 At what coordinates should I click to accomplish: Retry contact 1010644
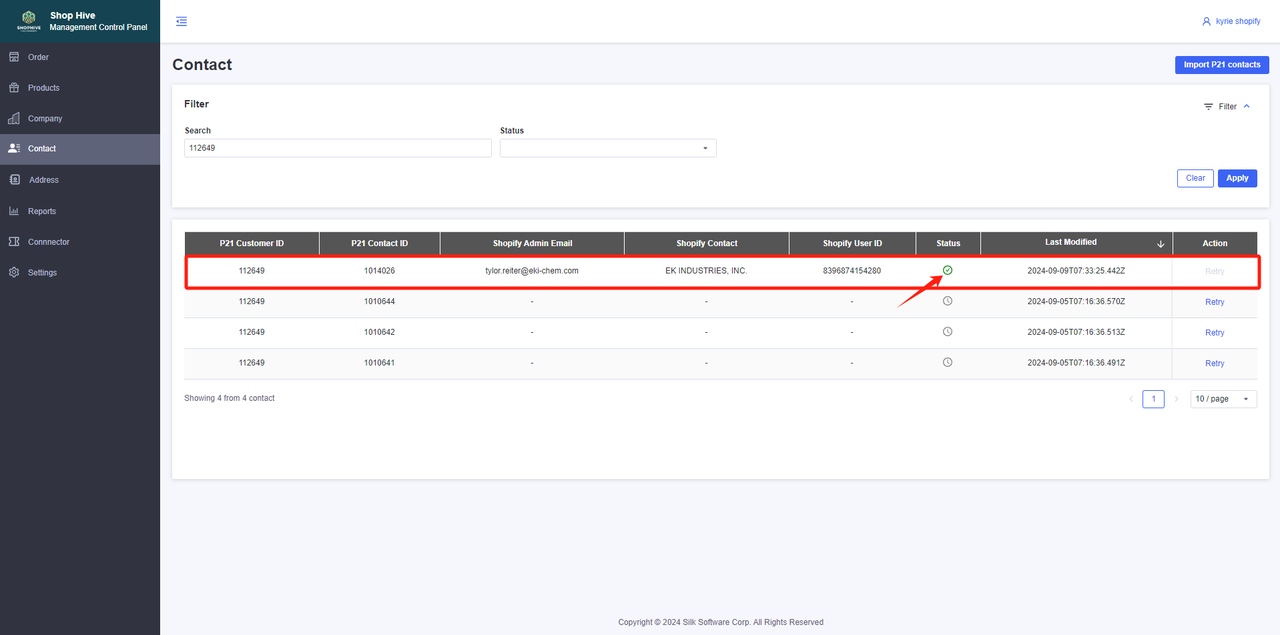pos(1214,302)
